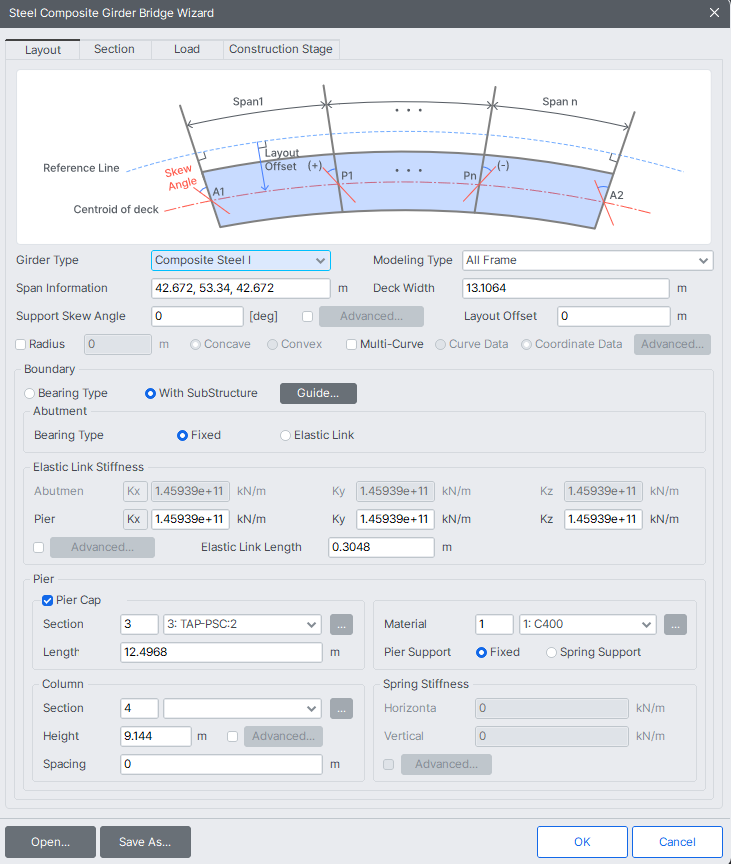Click the browse button next to Column Section
731x864 pixels.
pos(341,708)
